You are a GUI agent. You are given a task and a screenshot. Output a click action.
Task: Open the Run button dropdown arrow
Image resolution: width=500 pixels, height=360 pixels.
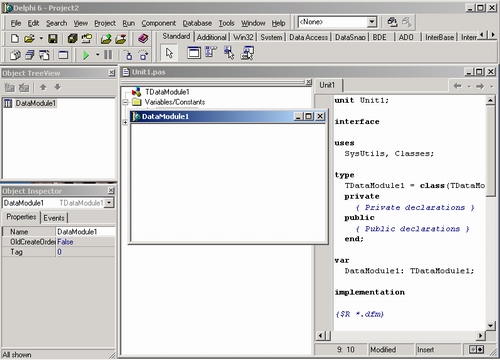[x=98, y=55]
